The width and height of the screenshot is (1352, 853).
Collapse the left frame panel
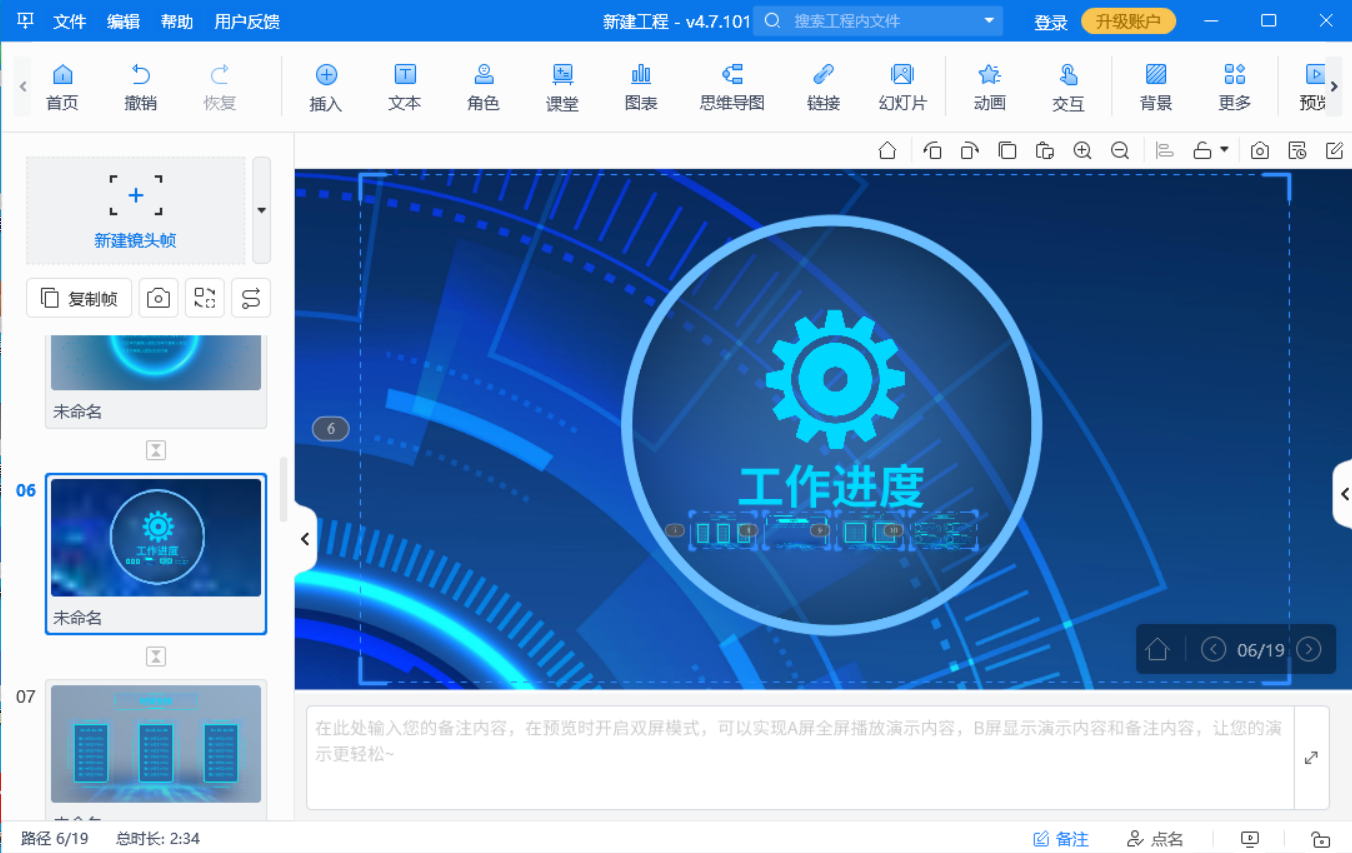[x=305, y=539]
